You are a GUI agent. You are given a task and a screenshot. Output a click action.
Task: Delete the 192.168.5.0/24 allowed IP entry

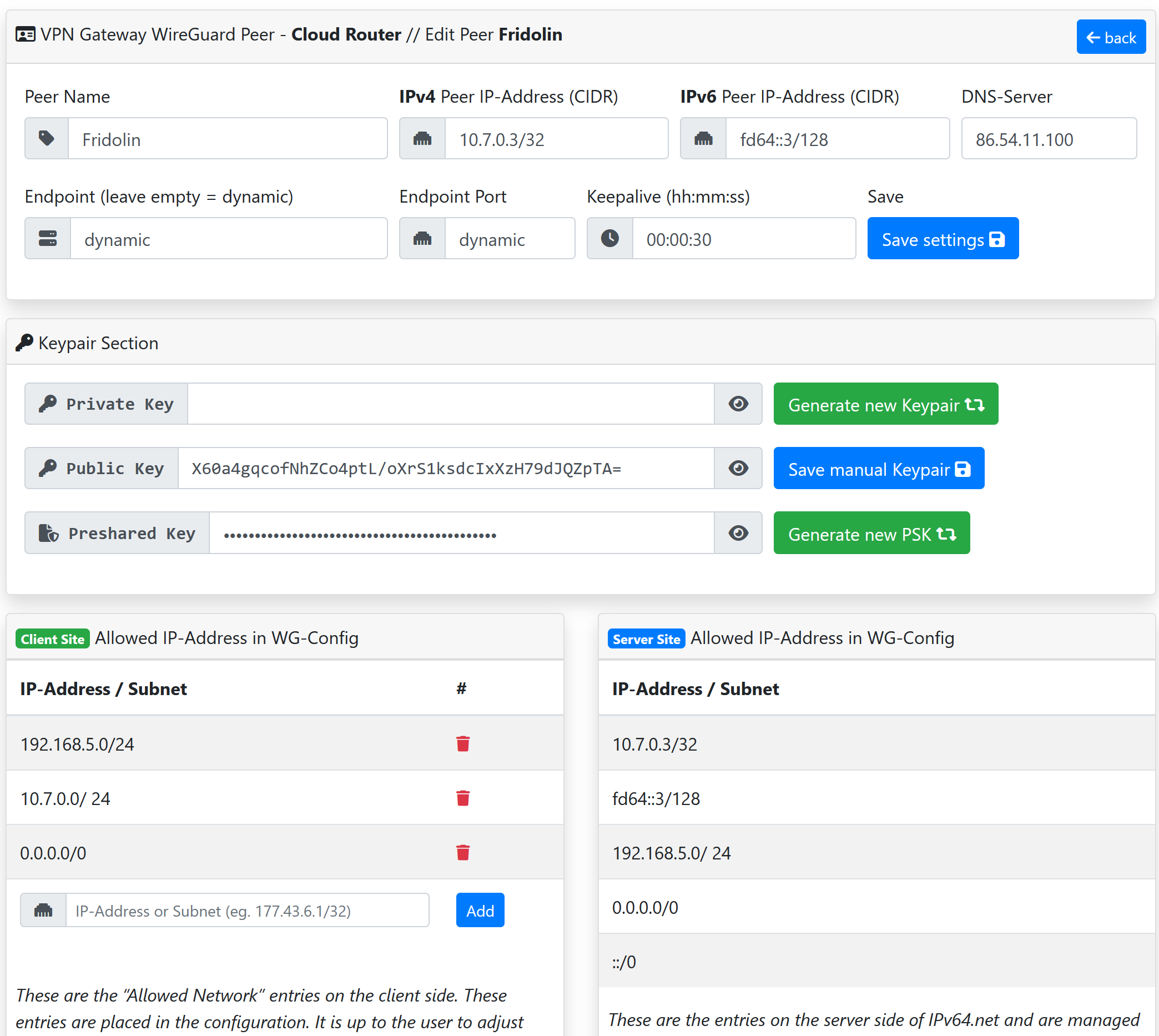462,743
